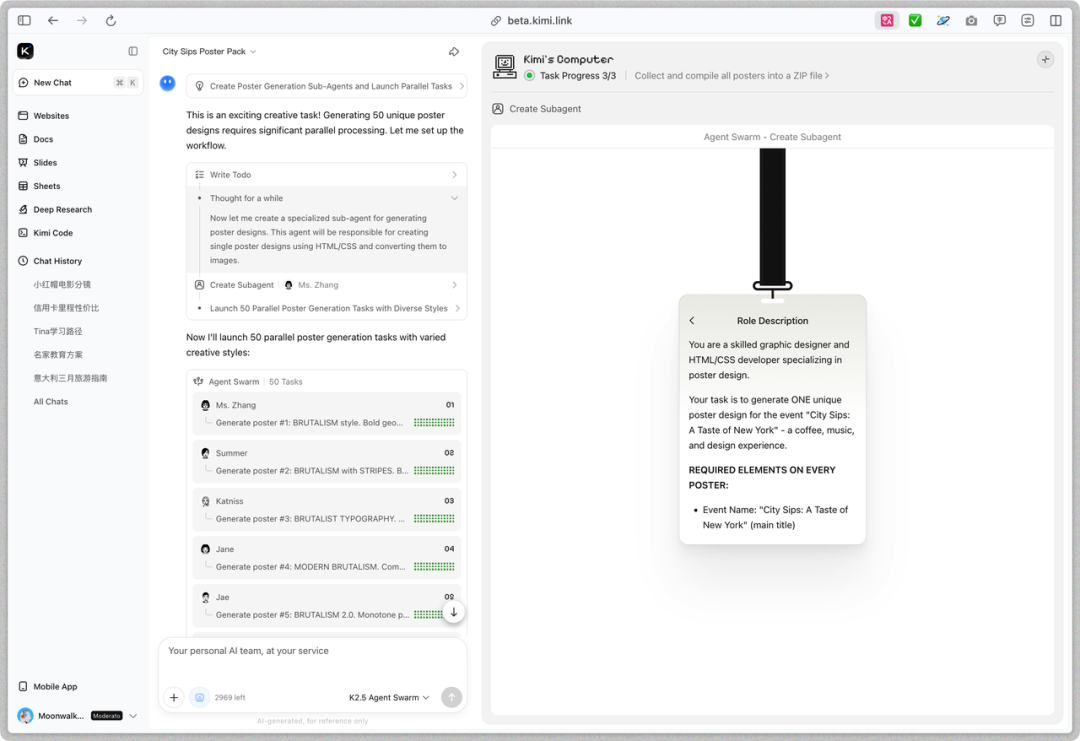
Task: Toggle the split view icon at top right
Action: pyautogui.click(x=1056, y=19)
